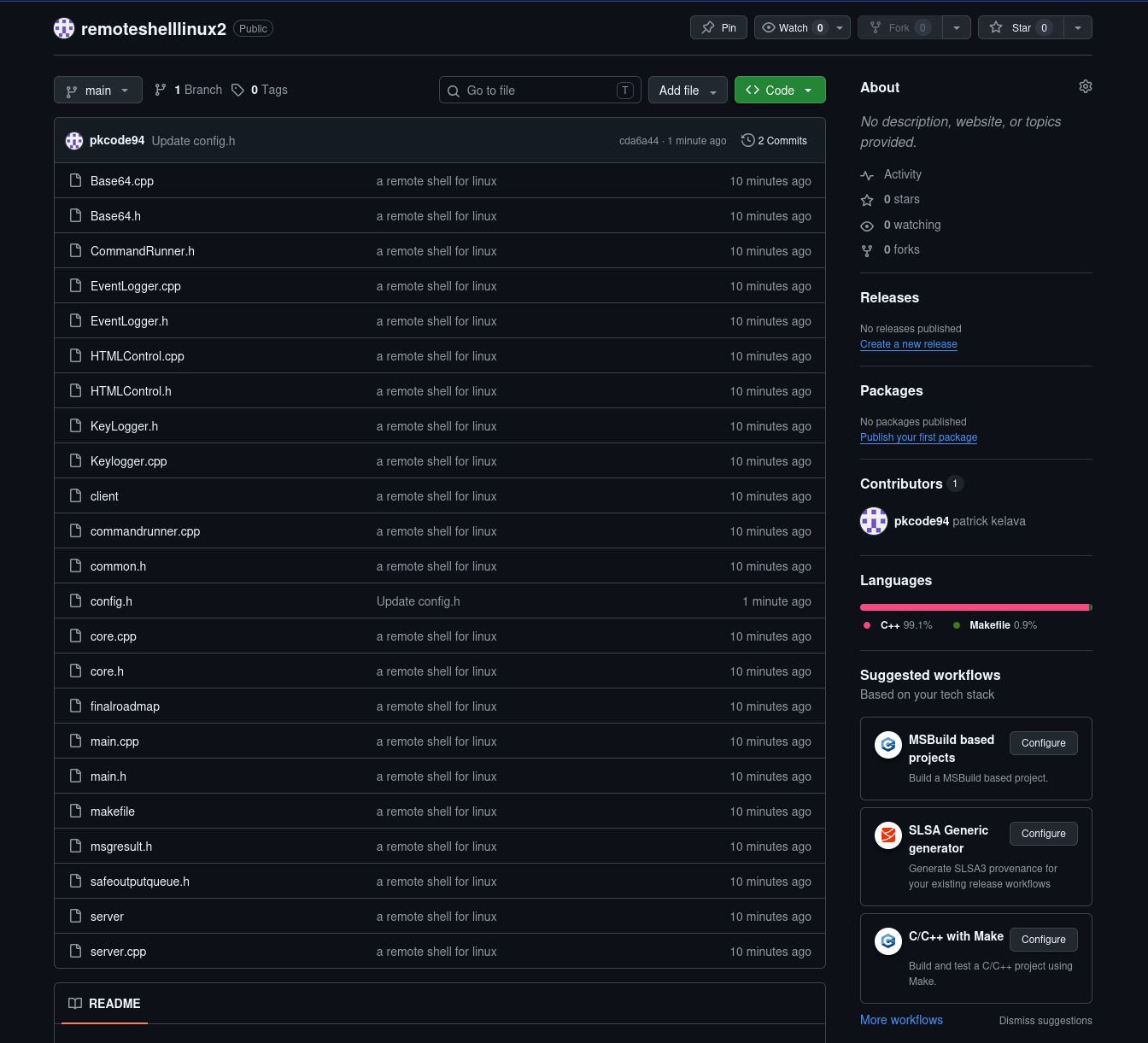Image resolution: width=1148 pixels, height=1043 pixels.
Task: Open repository About settings gear
Action: click(x=1086, y=86)
